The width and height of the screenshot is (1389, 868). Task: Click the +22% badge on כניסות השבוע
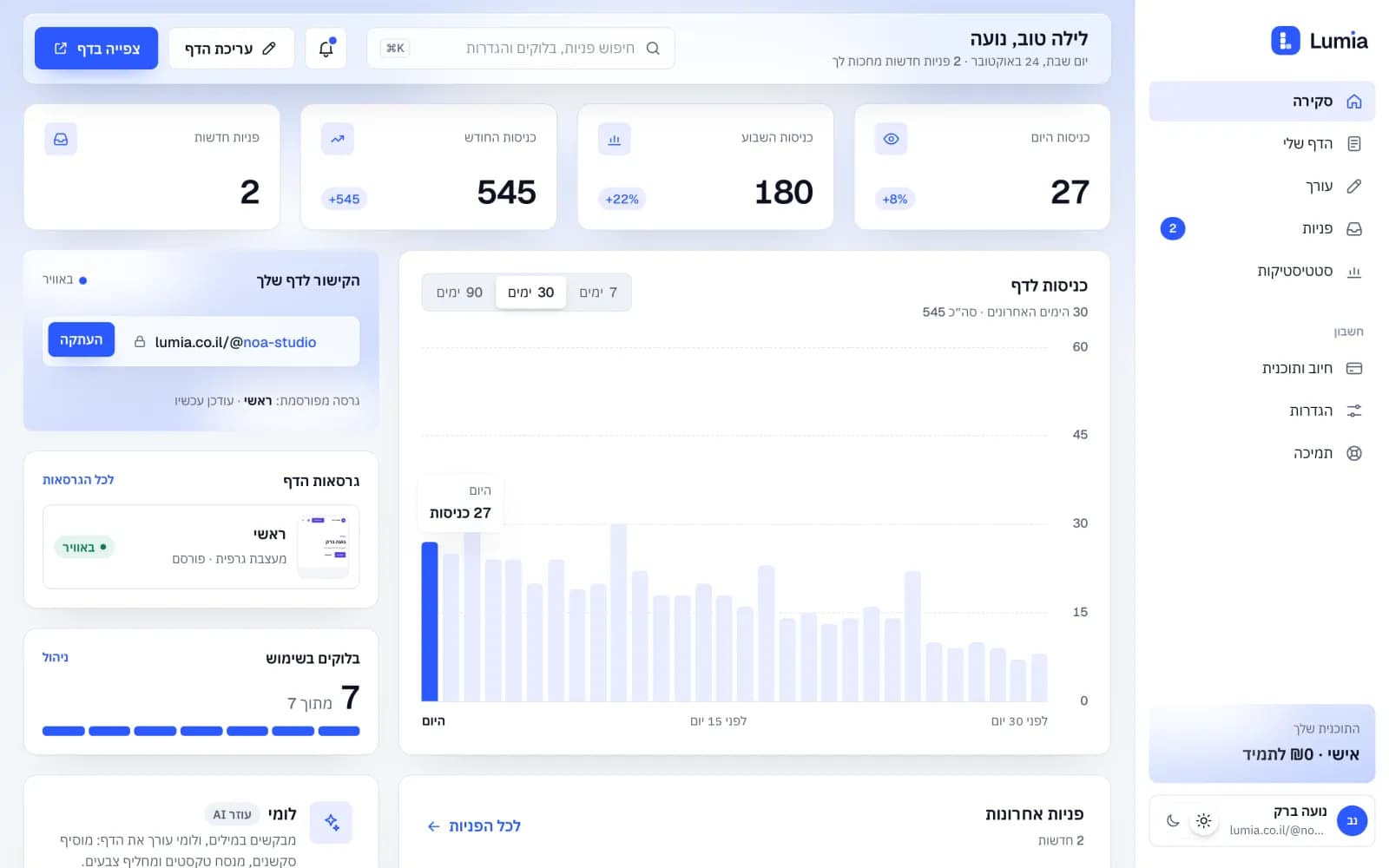coord(622,199)
